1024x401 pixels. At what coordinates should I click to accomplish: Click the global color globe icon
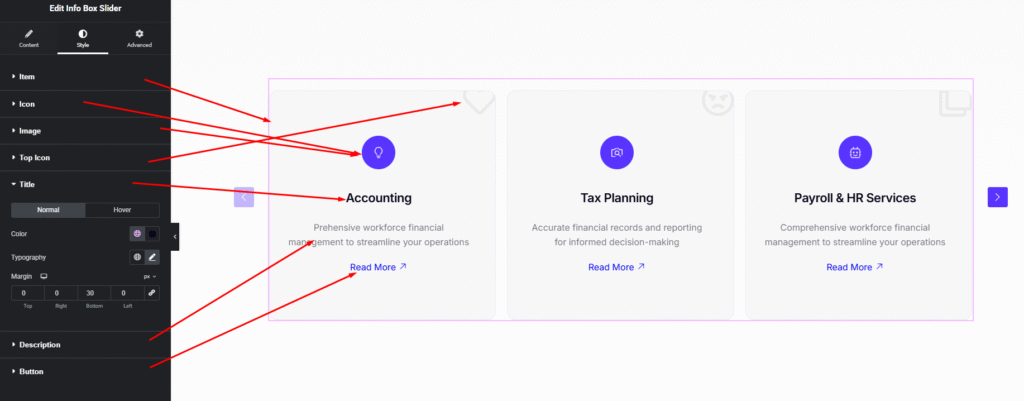point(137,234)
